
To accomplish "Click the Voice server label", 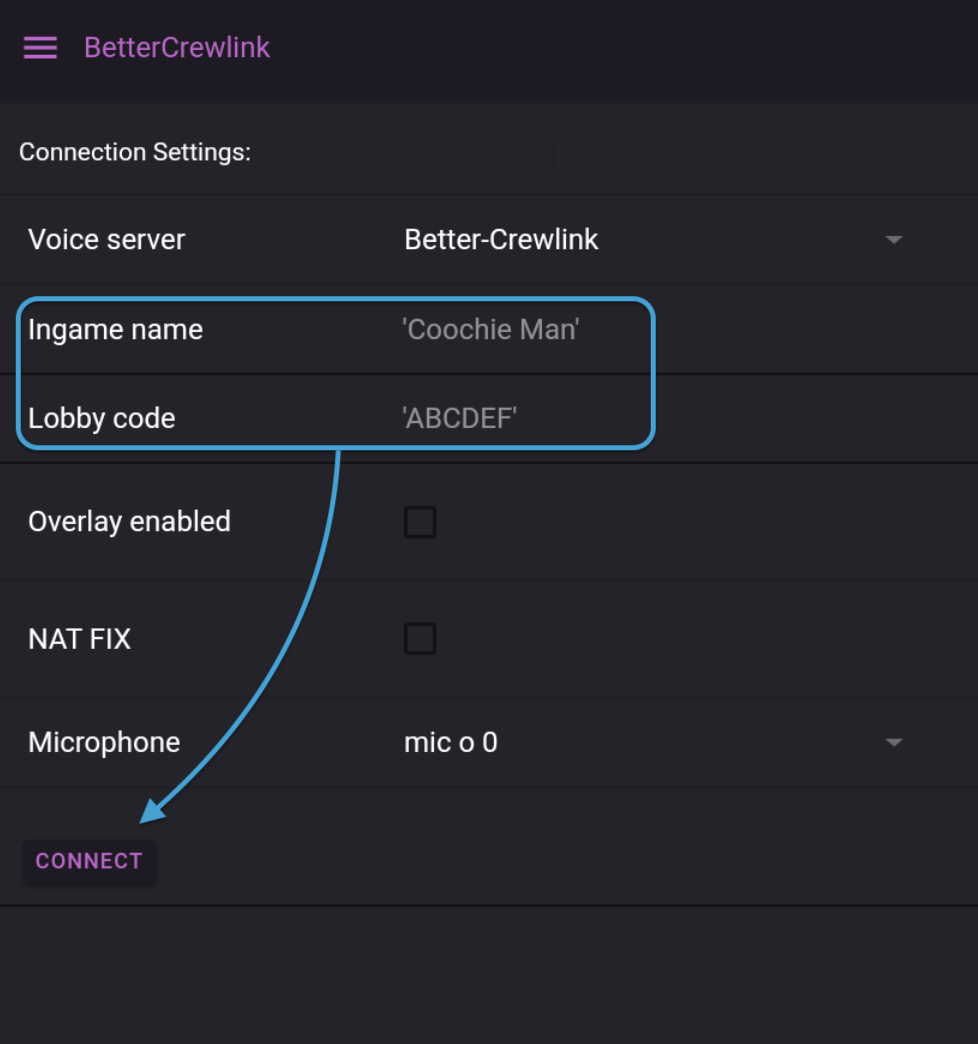I will pos(107,240).
